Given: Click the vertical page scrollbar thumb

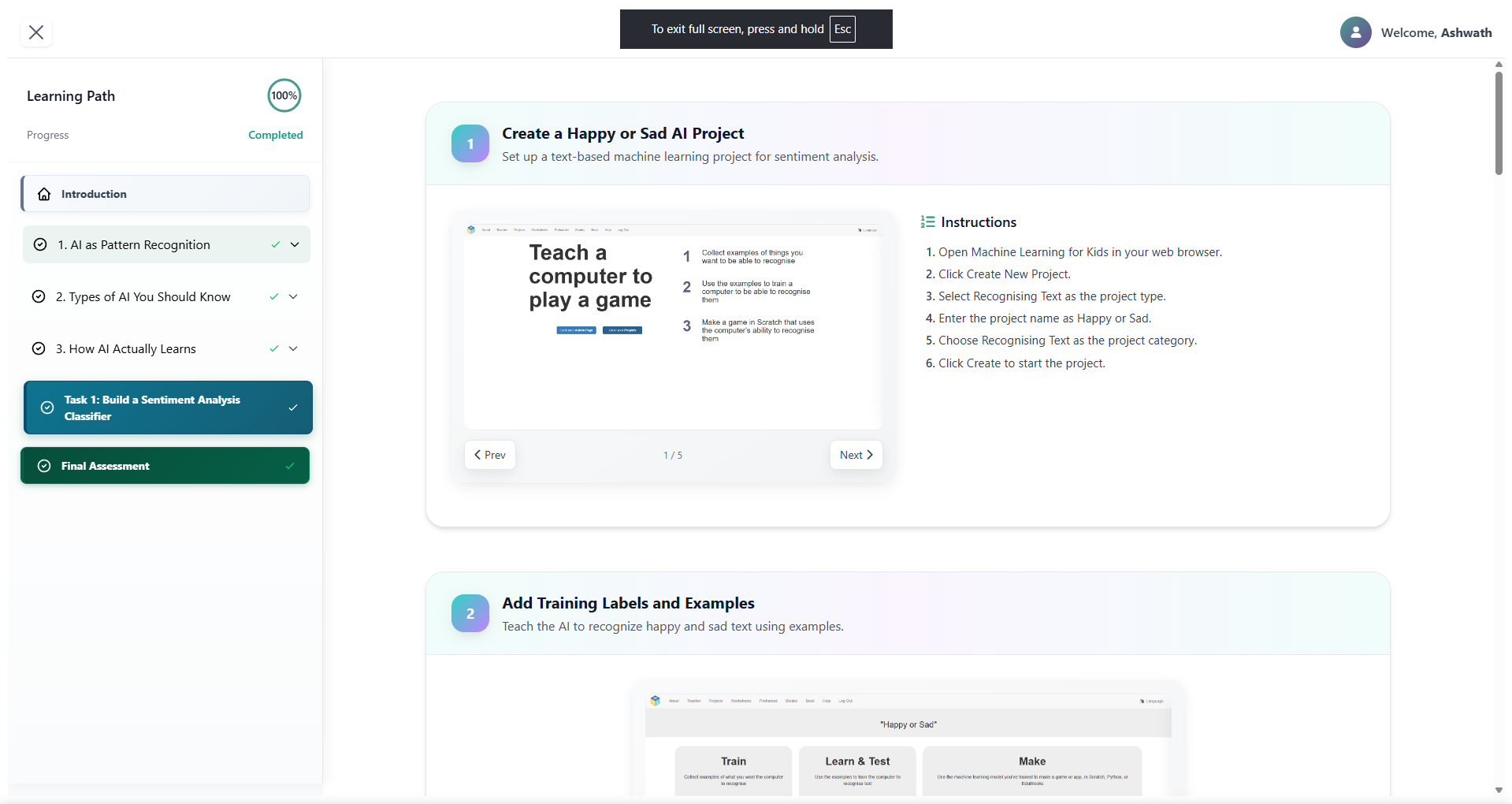Looking at the screenshot, I should point(1499,123).
